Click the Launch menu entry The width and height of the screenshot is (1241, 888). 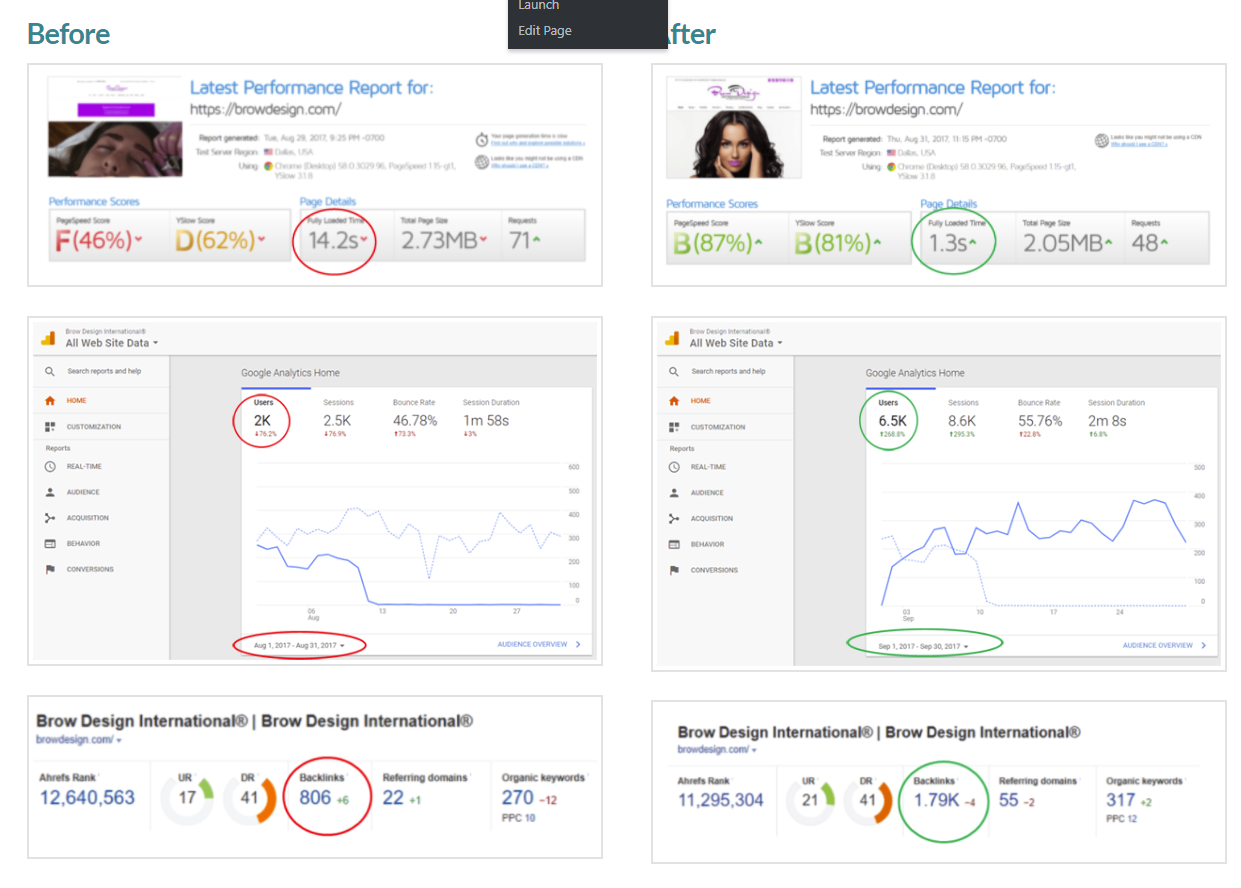(538, 6)
